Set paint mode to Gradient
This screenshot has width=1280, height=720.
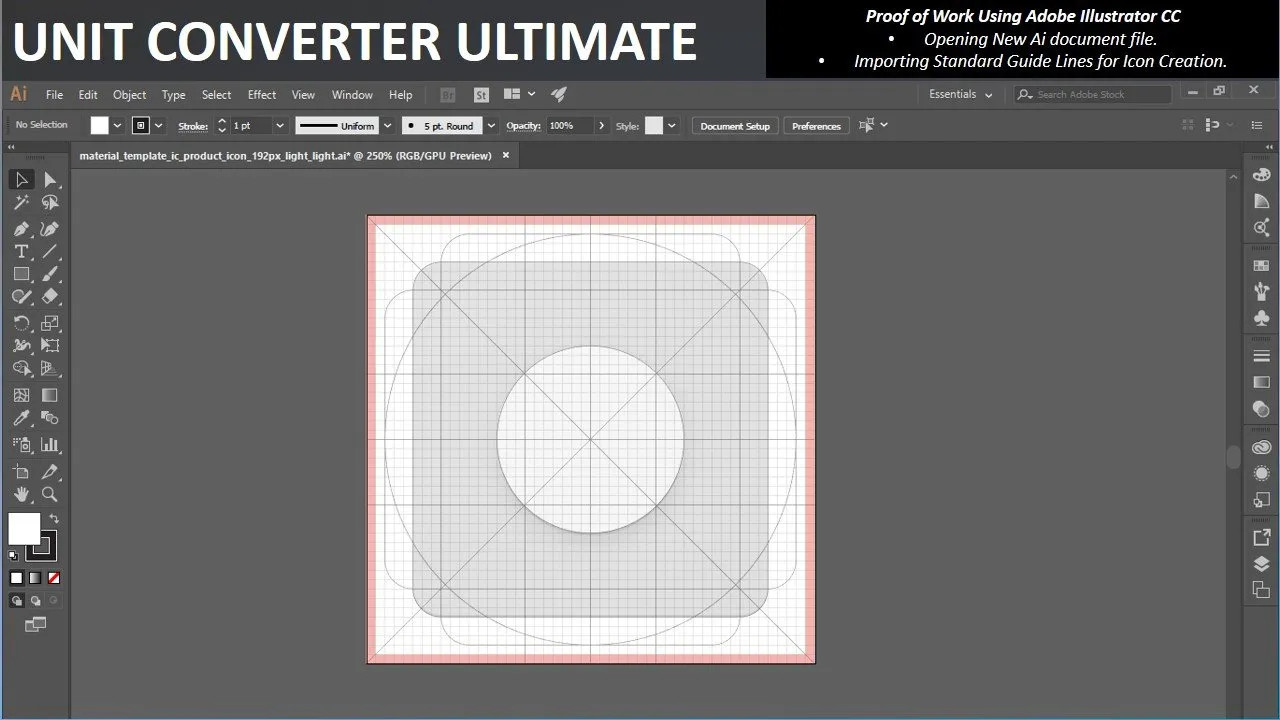pyautogui.click(x=35, y=578)
